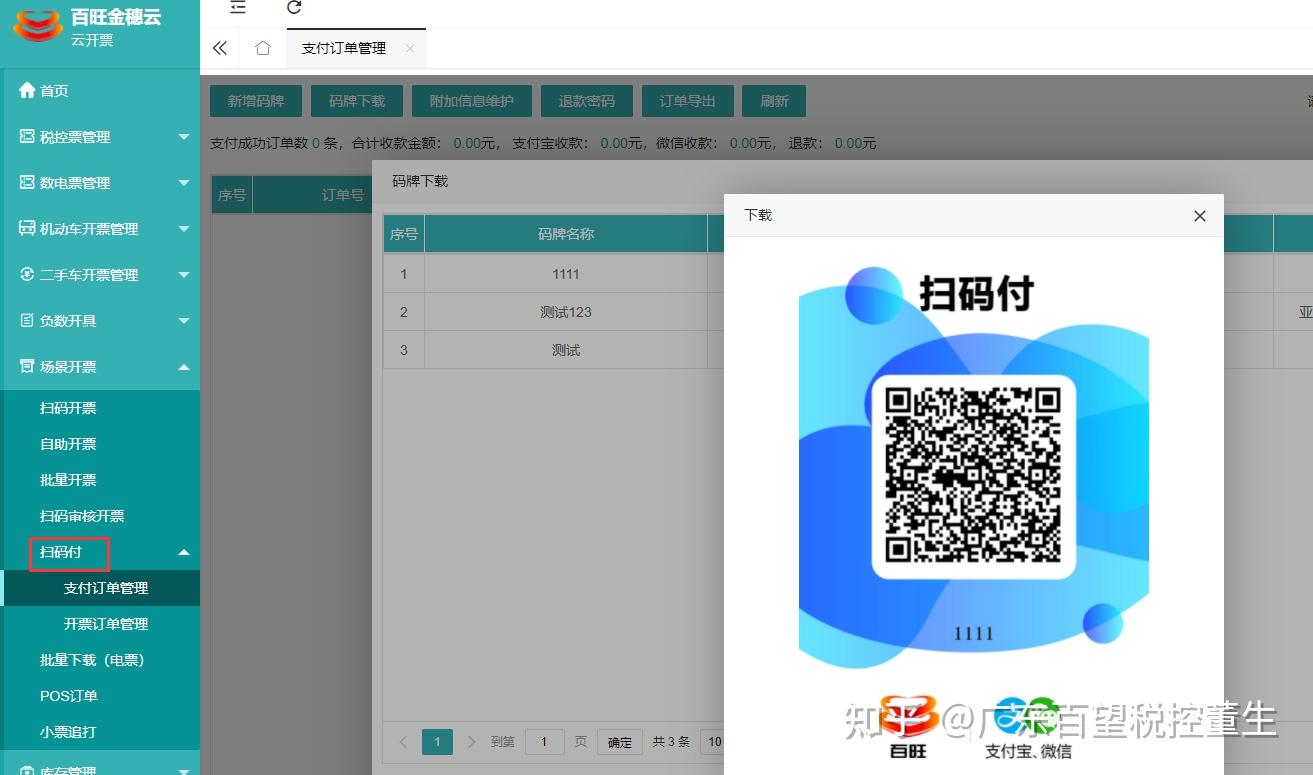This screenshot has width=1313, height=775.
Task: Click the 退款密码 button
Action: [587, 101]
